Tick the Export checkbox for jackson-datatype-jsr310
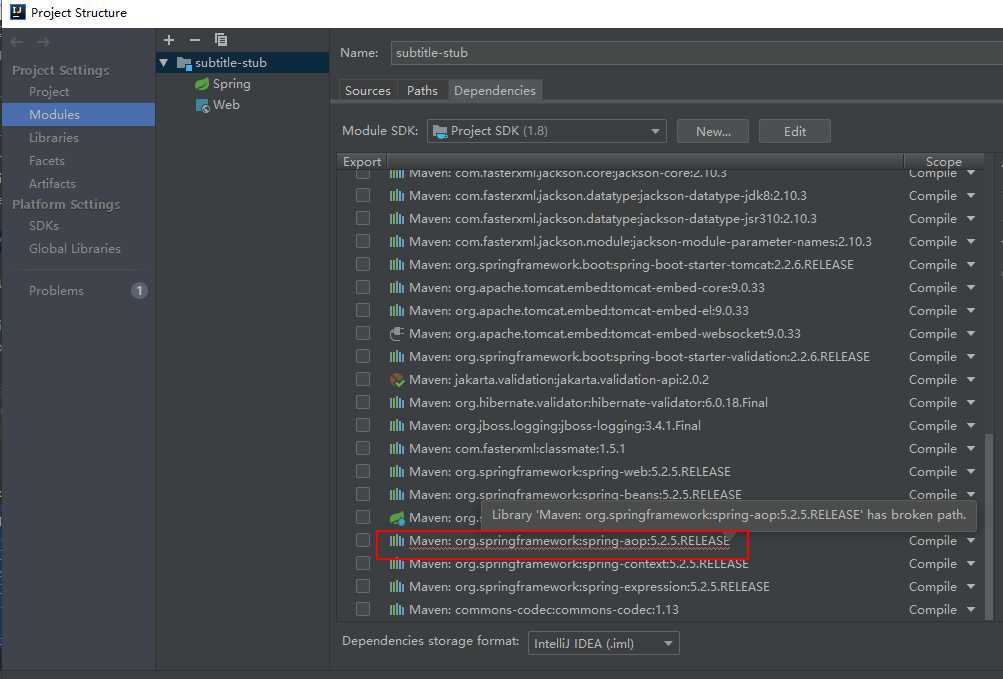The width and height of the screenshot is (1003, 679). pyautogui.click(x=363, y=218)
